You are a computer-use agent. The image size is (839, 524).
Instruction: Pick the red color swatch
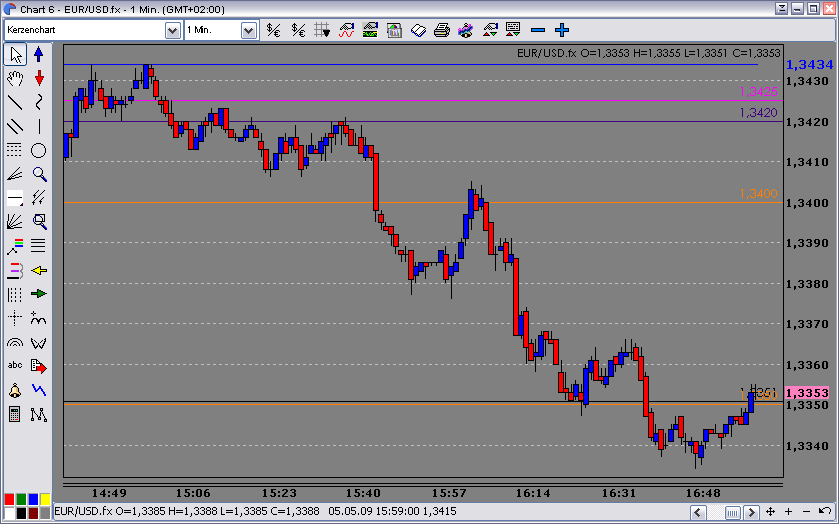[x=9, y=500]
